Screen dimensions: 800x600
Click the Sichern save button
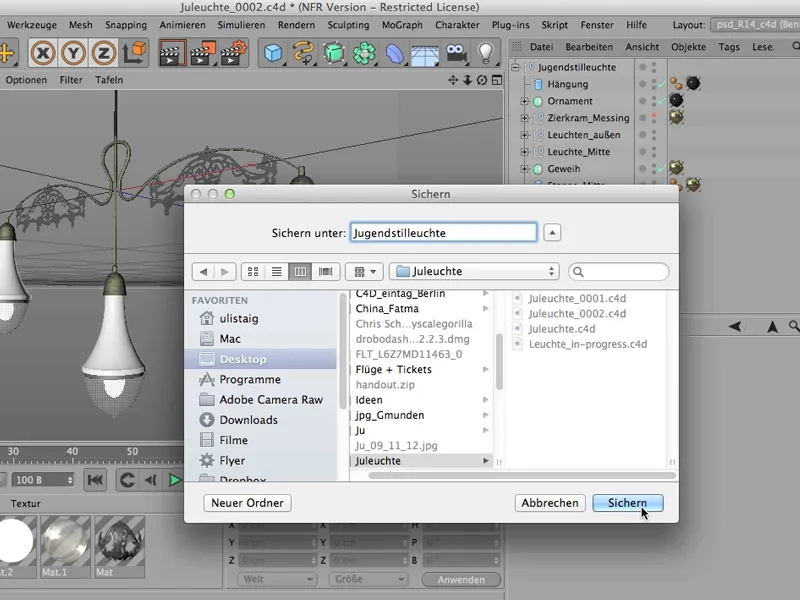tap(628, 503)
